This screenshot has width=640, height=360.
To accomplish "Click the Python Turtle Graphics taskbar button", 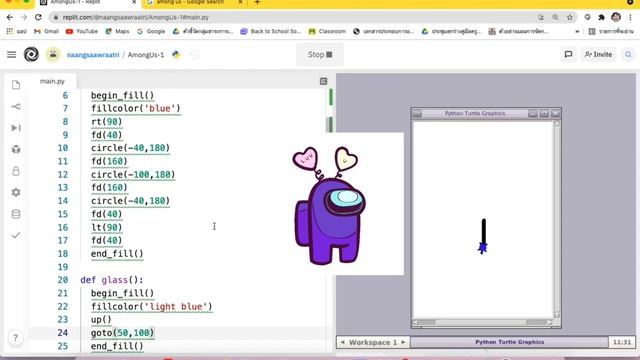I will [x=509, y=342].
